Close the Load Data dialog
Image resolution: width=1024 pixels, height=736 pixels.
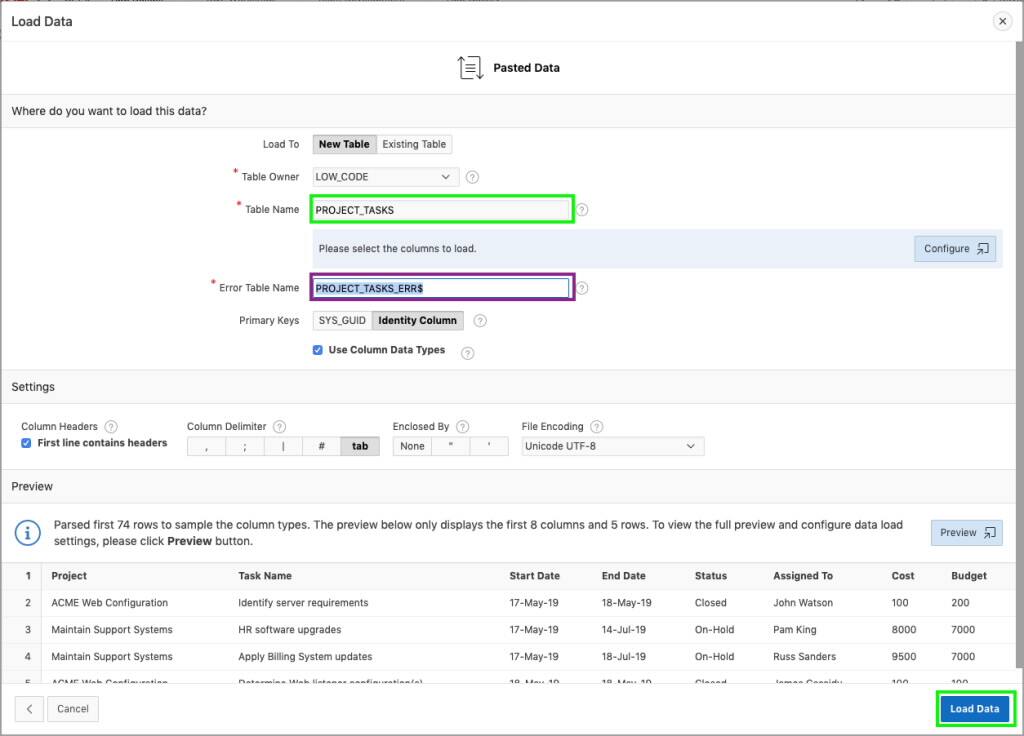point(1002,21)
